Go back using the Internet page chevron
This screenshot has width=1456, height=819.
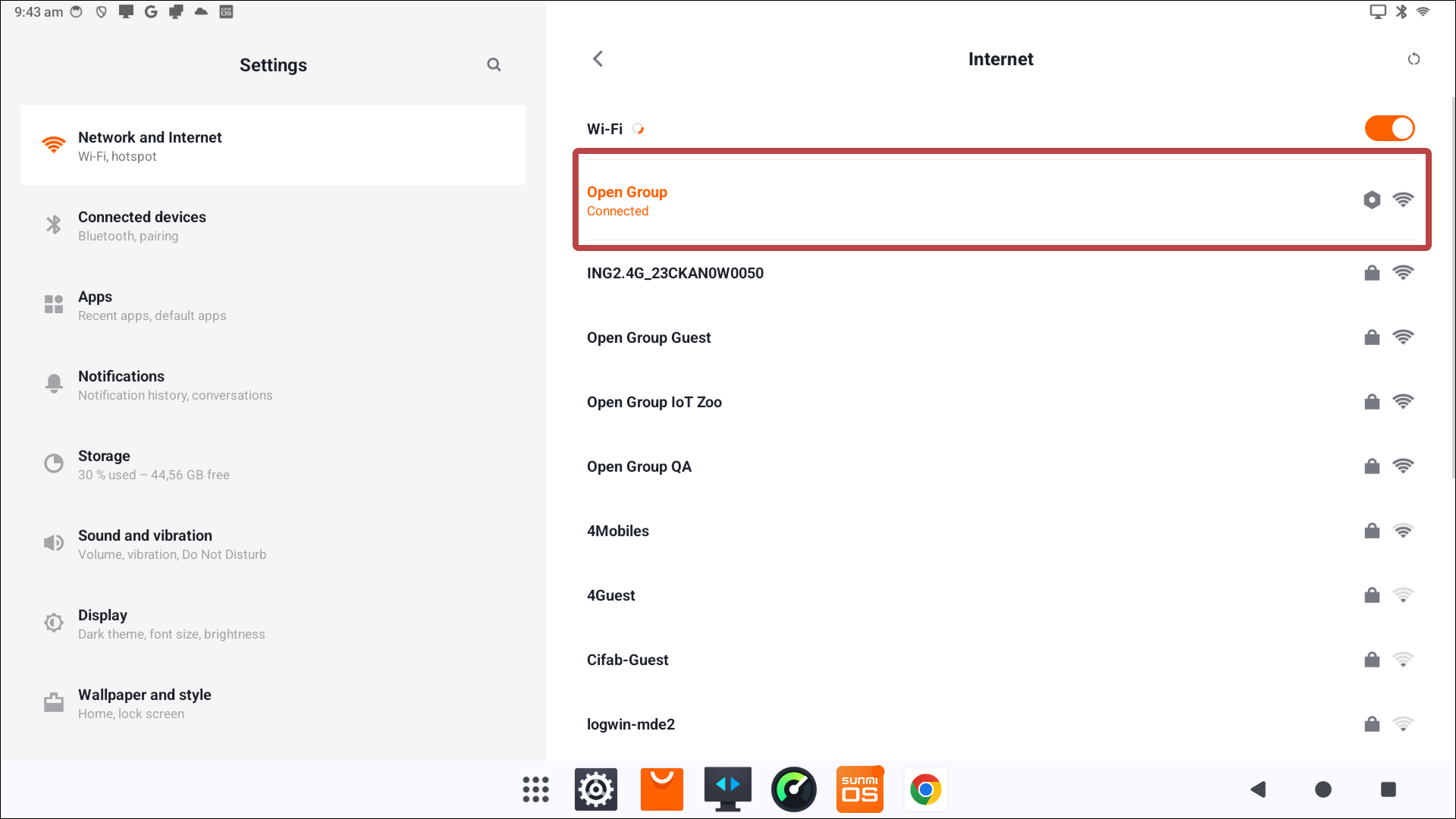pos(598,59)
